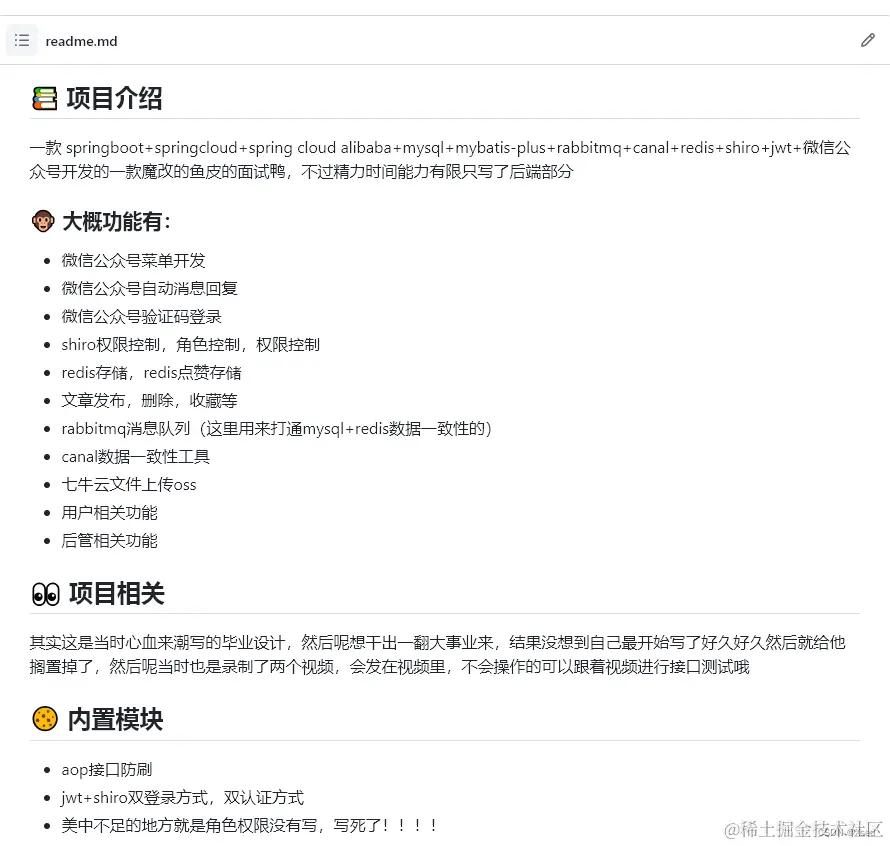Click the books emoji beside 项目介绍
This screenshot has width=890, height=846.
[43, 98]
